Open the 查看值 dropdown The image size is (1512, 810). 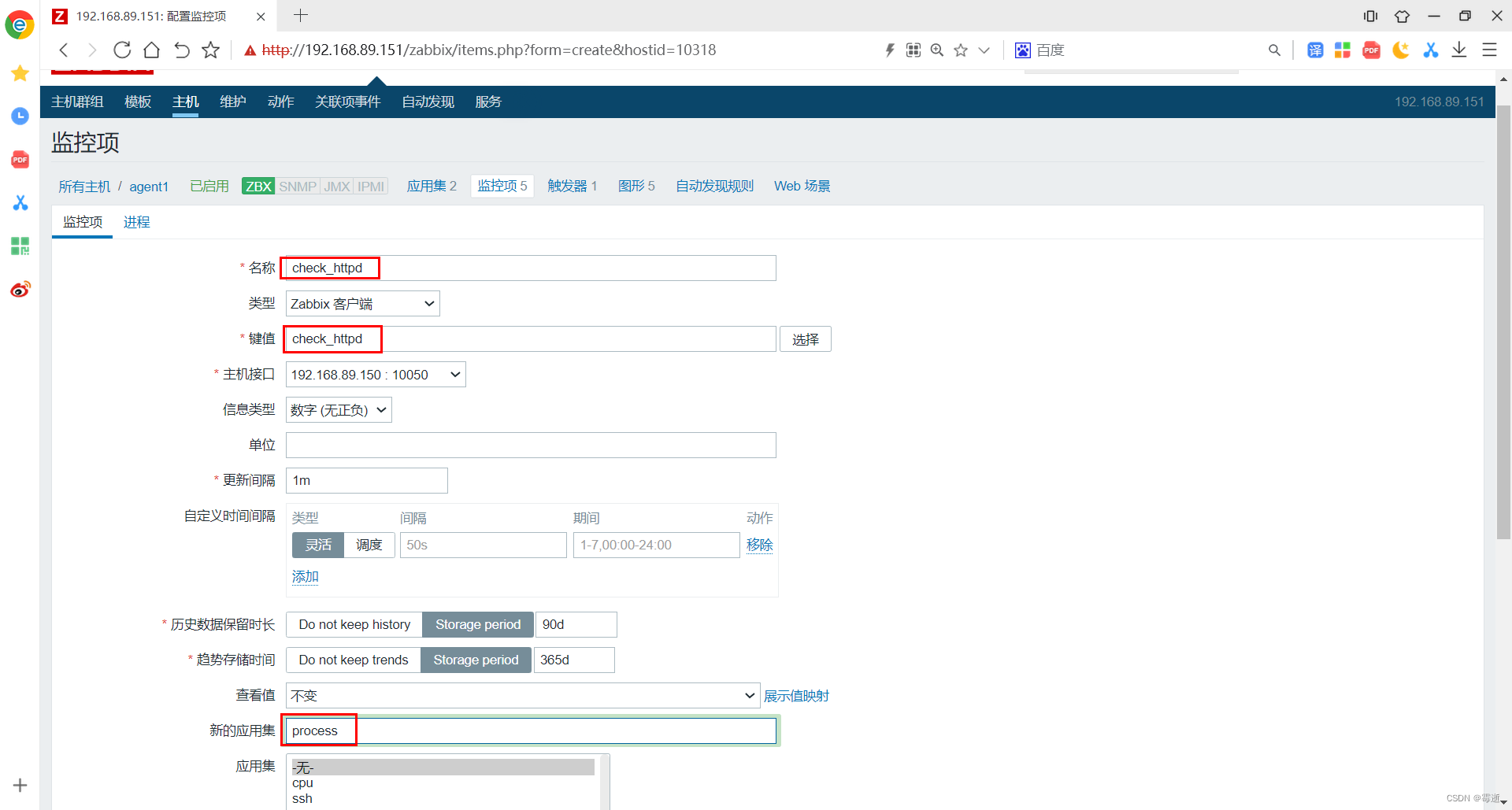click(523, 696)
